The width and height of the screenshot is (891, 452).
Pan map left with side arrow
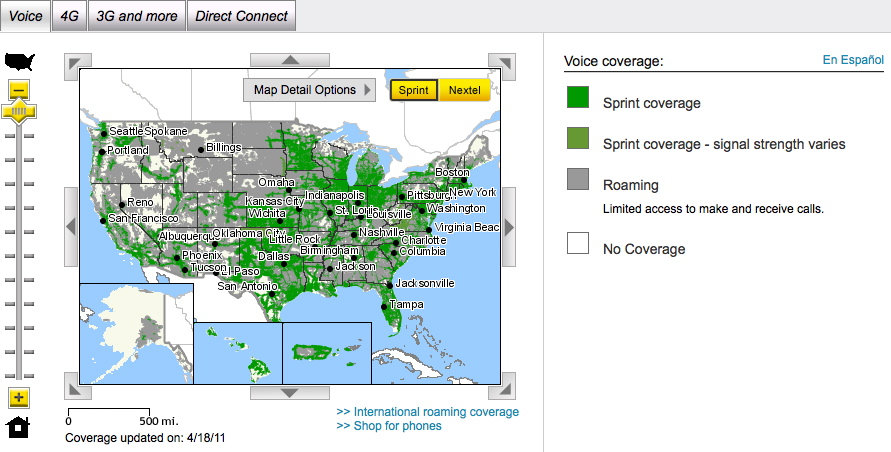[71, 227]
